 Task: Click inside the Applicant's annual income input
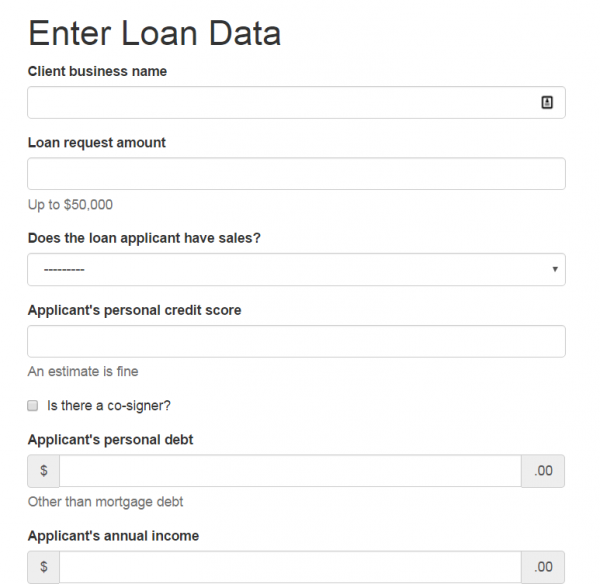[290, 567]
